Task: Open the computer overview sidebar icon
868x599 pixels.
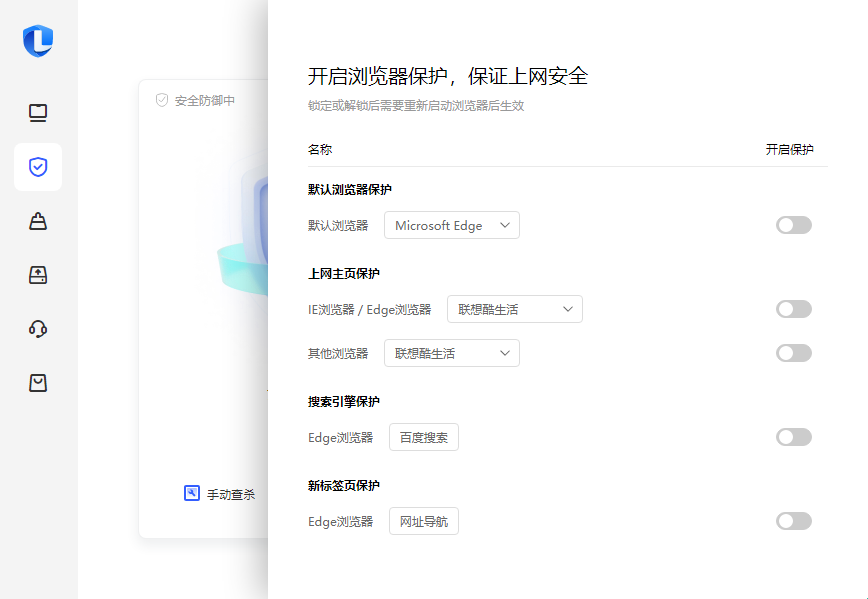Action: (x=38, y=113)
